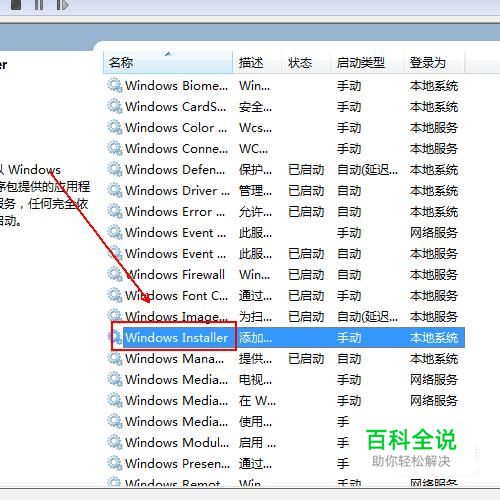Click 本地服务 logon in Windows Color row
This screenshot has width=500, height=500.
tap(434, 127)
